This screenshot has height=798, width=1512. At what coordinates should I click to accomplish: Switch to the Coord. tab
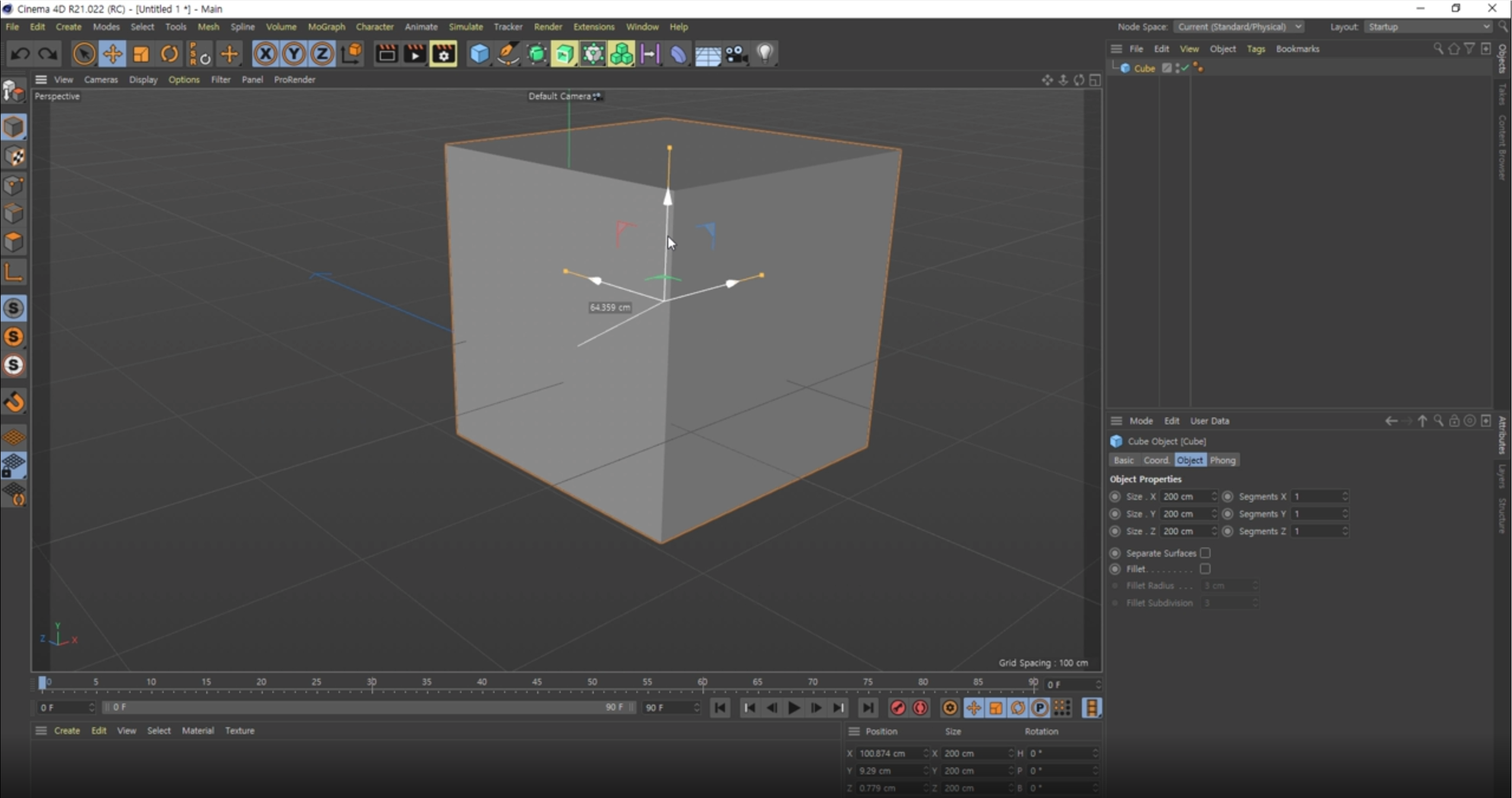coord(1155,460)
